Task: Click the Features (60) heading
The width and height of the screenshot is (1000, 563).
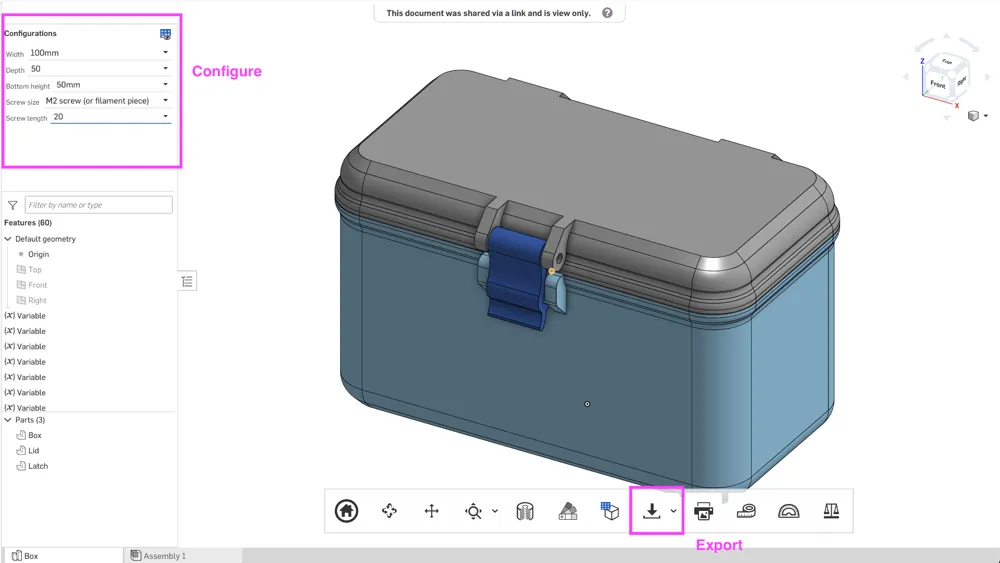Action: pos(28,223)
